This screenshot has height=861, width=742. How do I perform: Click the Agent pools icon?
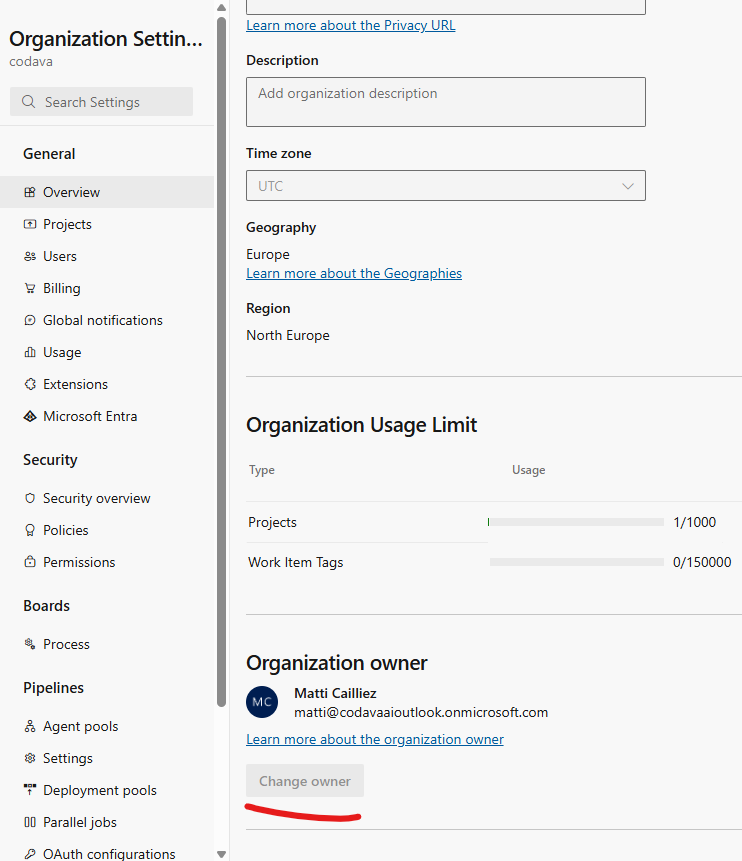tap(30, 726)
